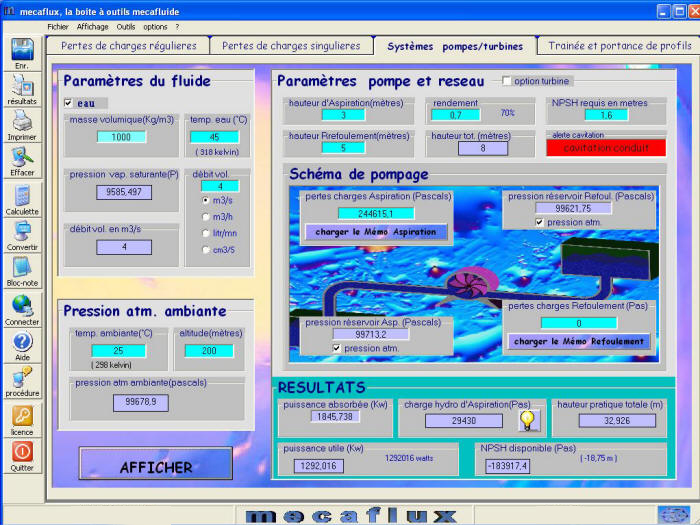
Task: Open the ? help menu
Action: click(x=177, y=27)
